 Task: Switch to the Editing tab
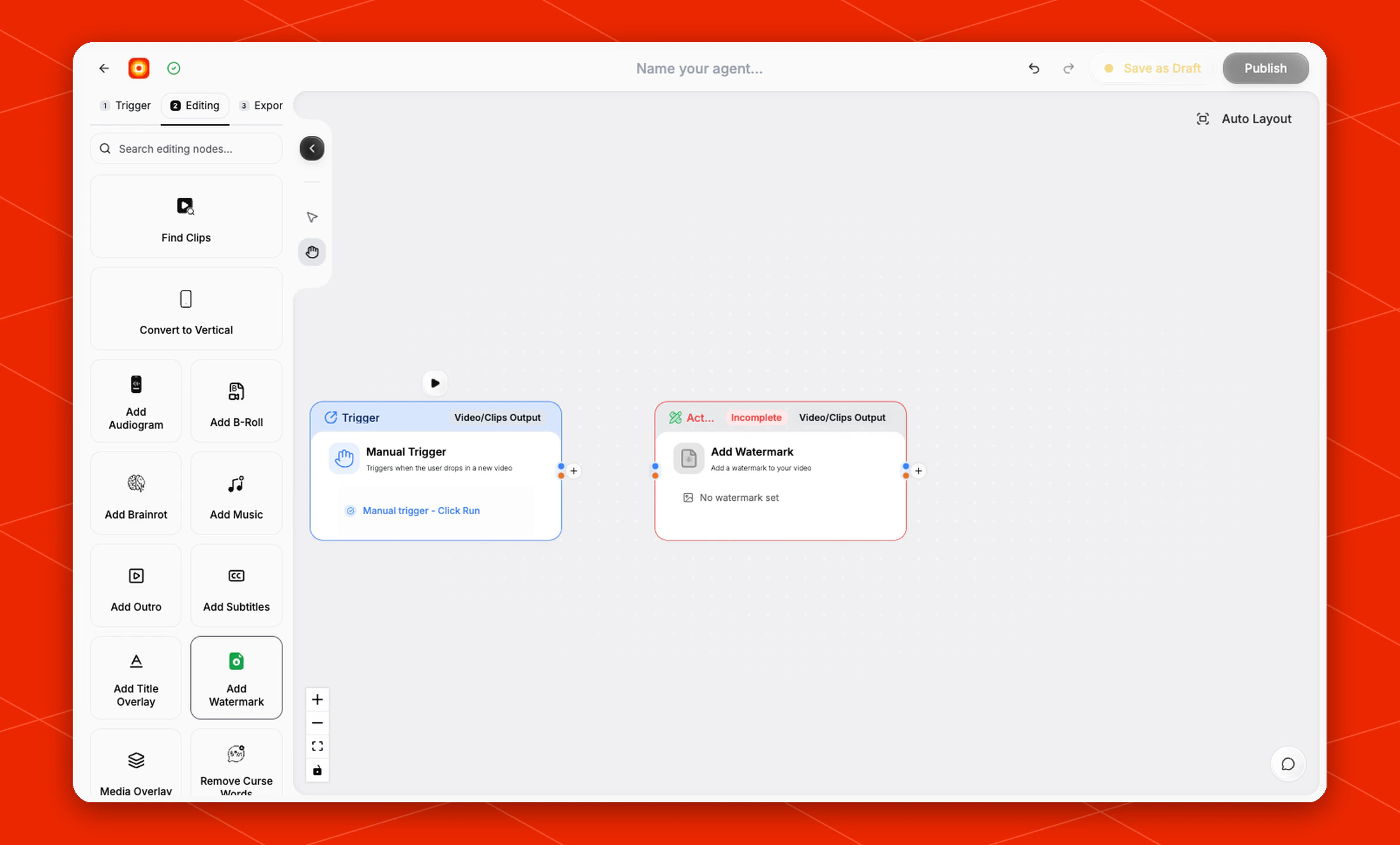(195, 106)
